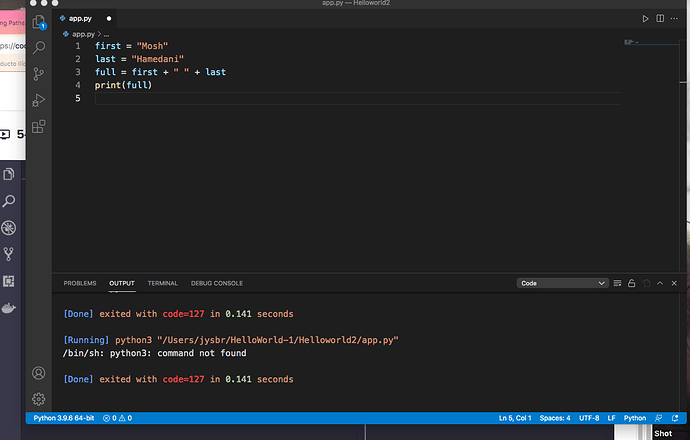Click the extensions icon in background app
Screen dimensions: 690x440
click(9, 281)
